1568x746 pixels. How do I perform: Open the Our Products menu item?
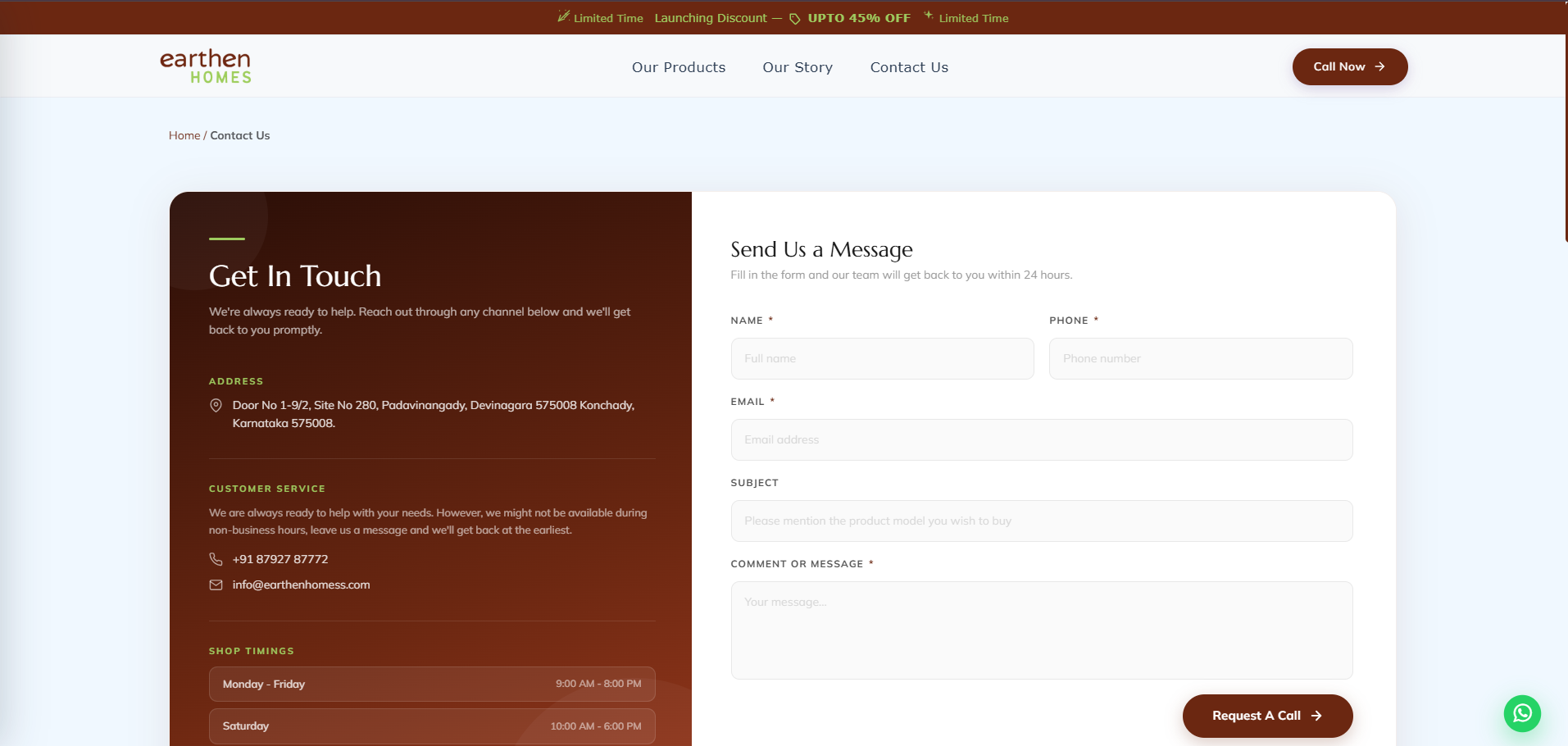tap(679, 67)
